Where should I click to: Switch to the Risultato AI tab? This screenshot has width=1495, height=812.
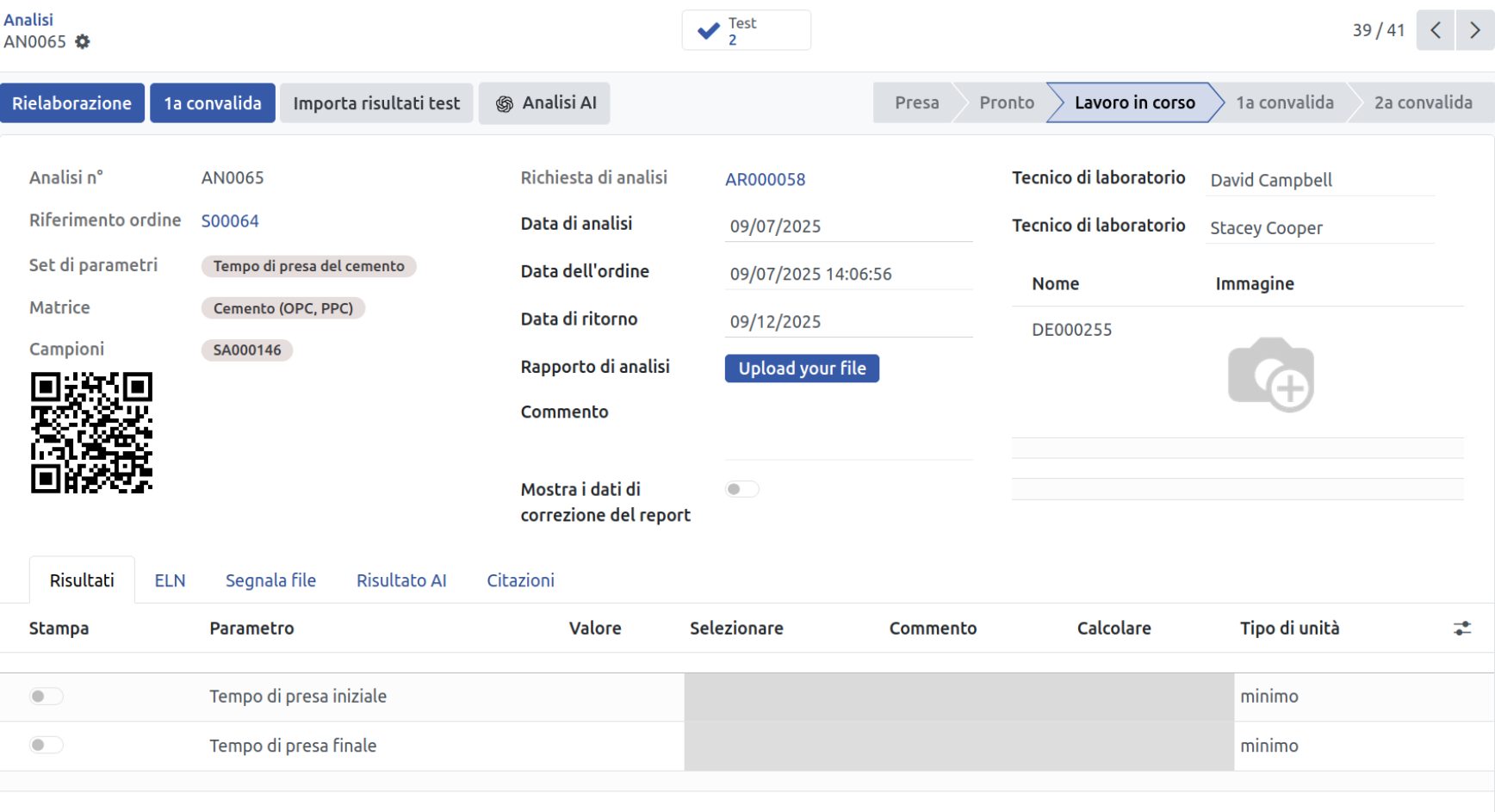pos(401,581)
